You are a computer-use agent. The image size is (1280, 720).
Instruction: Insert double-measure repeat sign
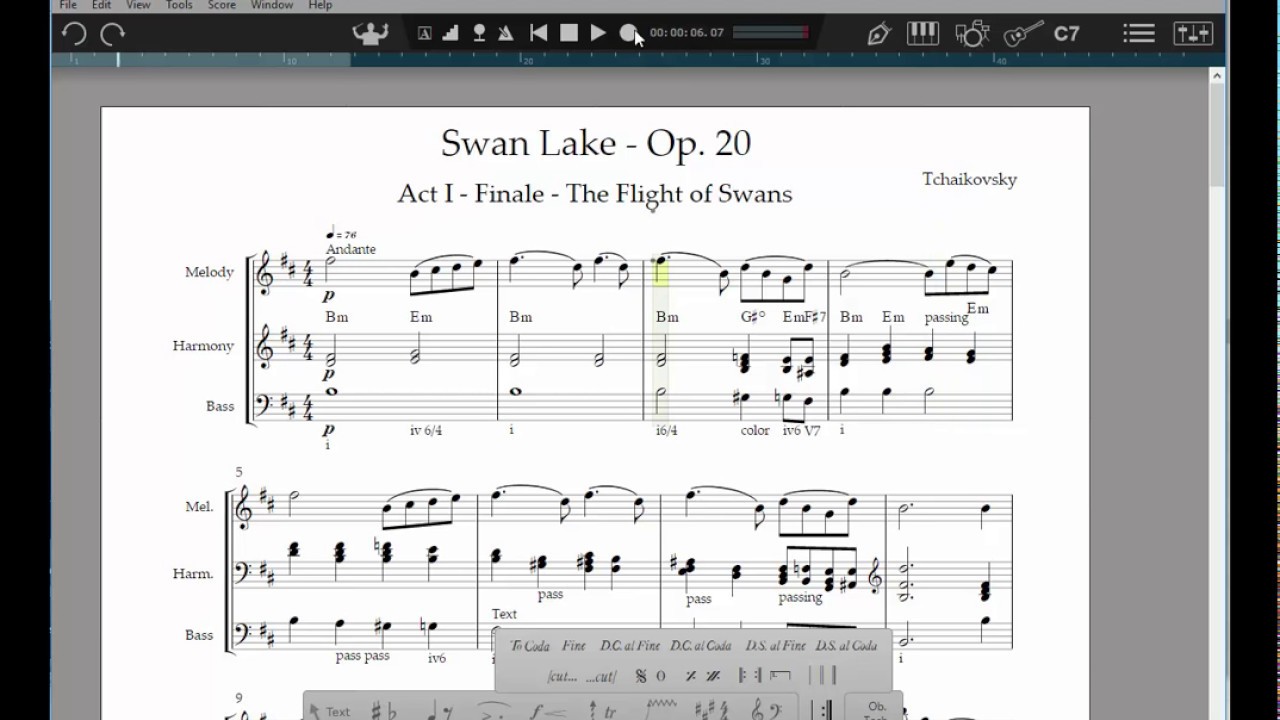pyautogui.click(x=713, y=676)
